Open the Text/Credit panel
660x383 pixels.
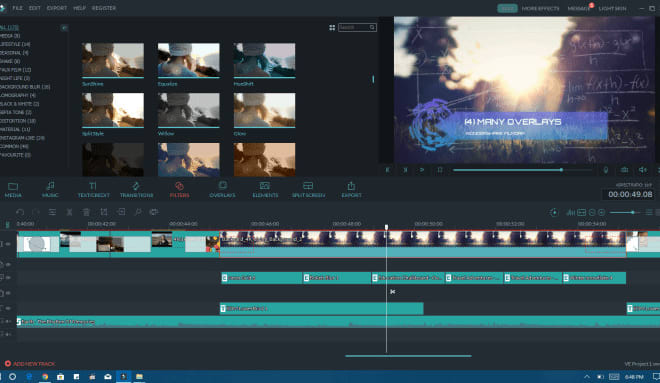93,189
